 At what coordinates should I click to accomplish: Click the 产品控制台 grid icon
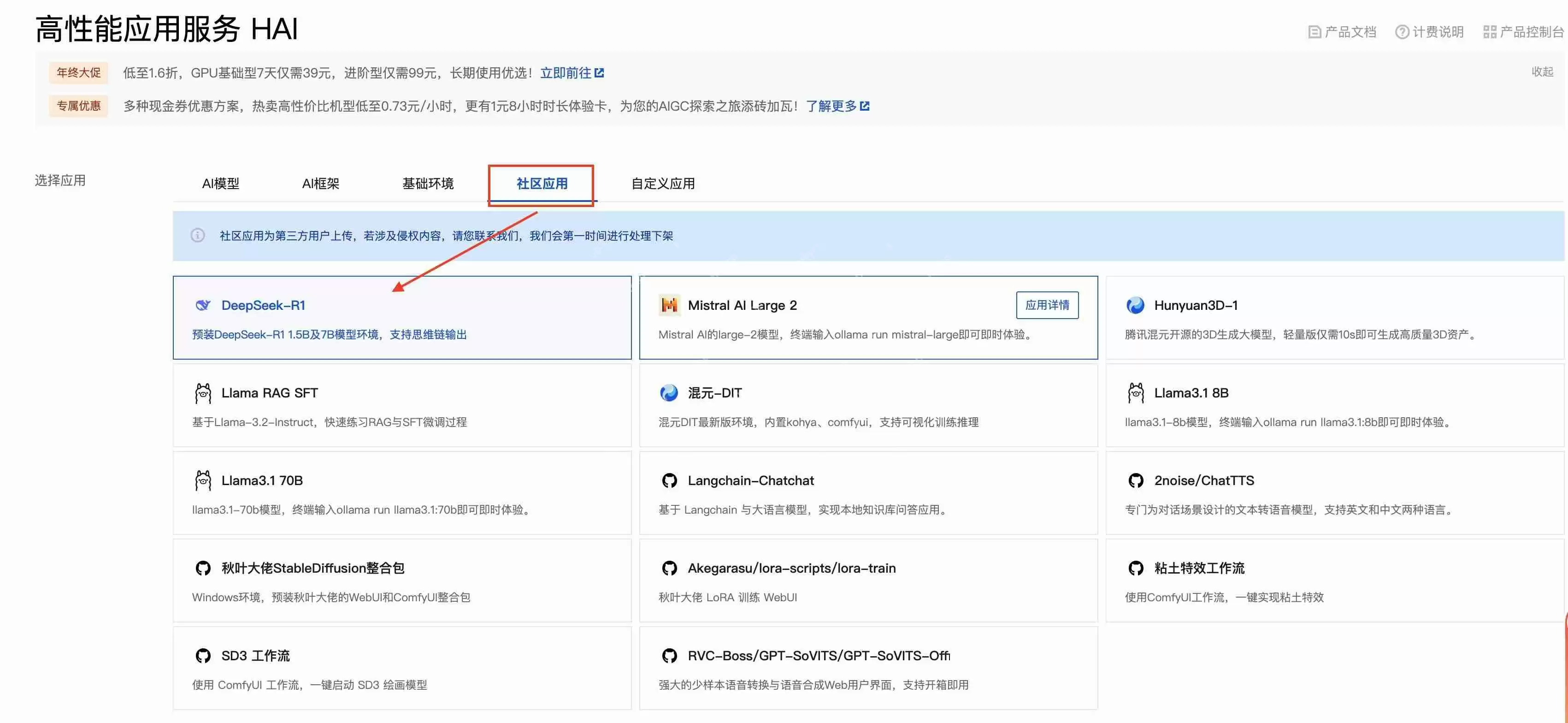tap(1490, 31)
